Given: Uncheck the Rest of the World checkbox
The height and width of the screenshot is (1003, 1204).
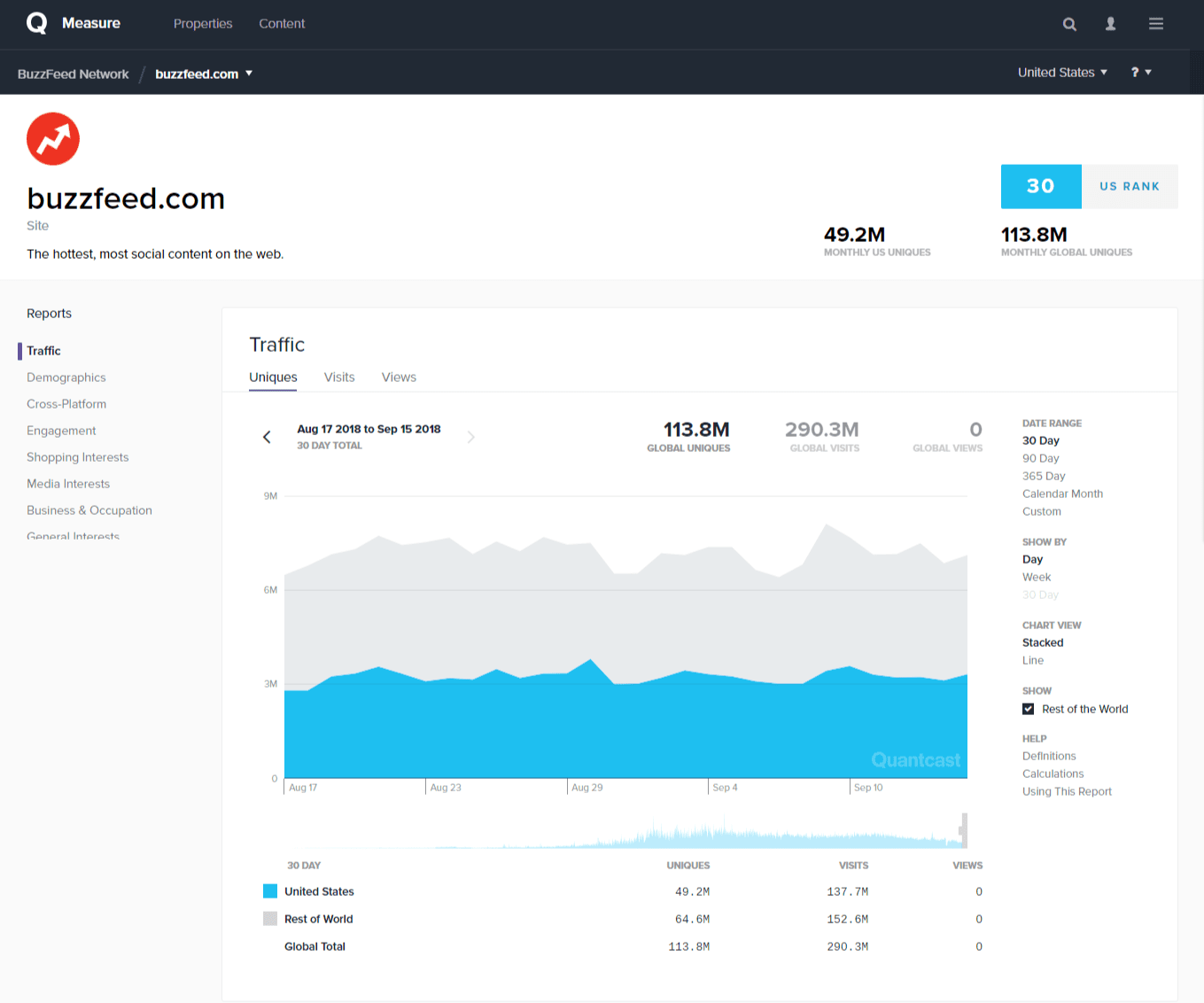Looking at the screenshot, I should (x=1028, y=709).
